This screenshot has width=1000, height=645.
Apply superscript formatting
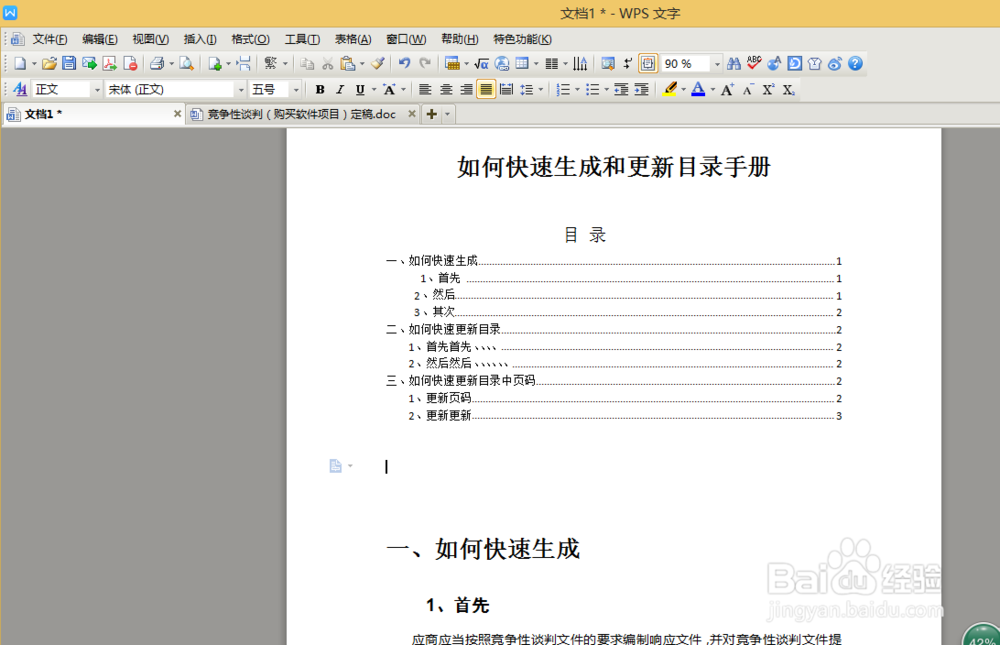(x=768, y=90)
